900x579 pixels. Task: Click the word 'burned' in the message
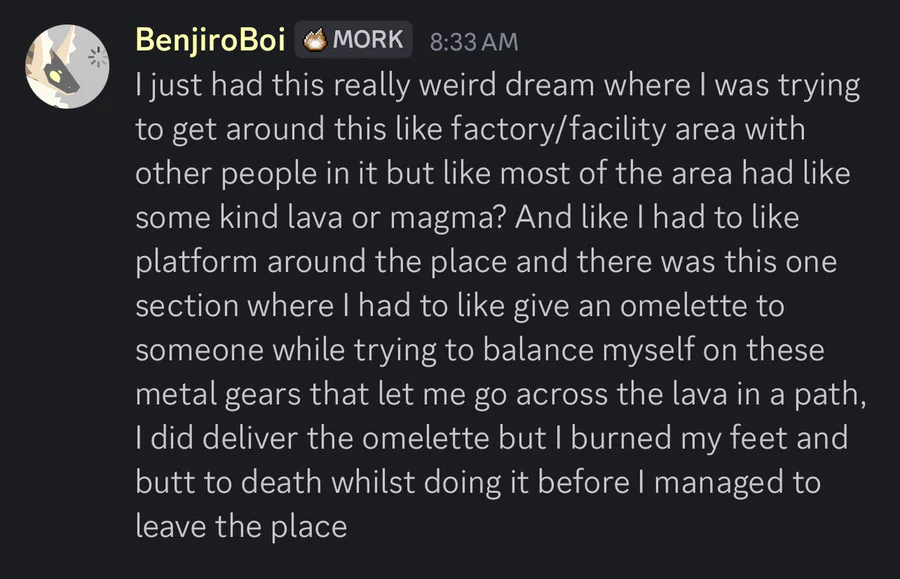pos(620,438)
